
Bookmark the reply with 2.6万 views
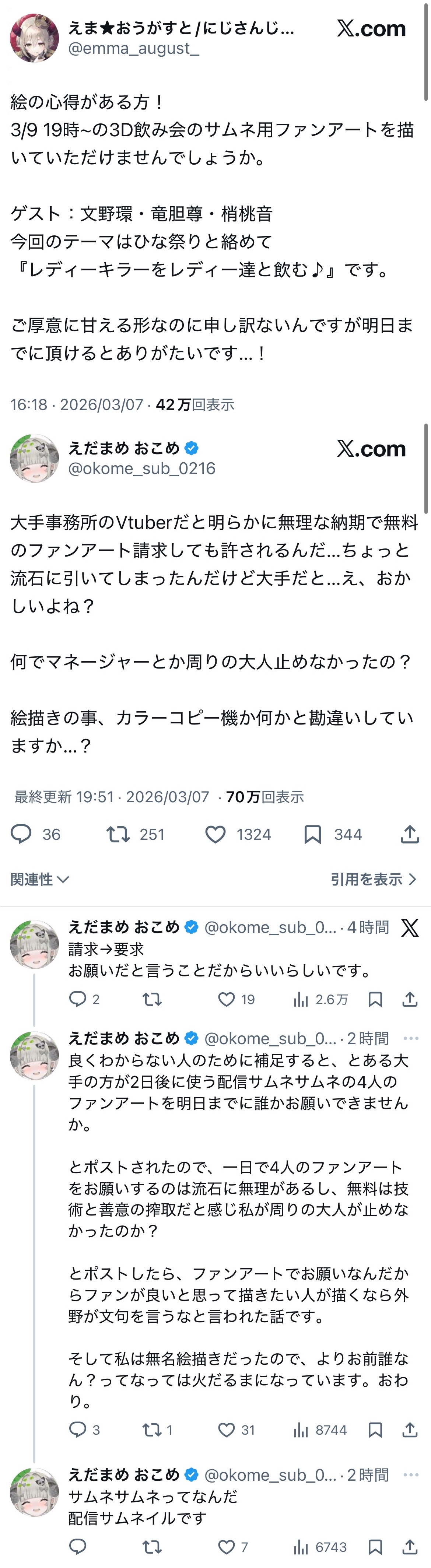tap(375, 999)
